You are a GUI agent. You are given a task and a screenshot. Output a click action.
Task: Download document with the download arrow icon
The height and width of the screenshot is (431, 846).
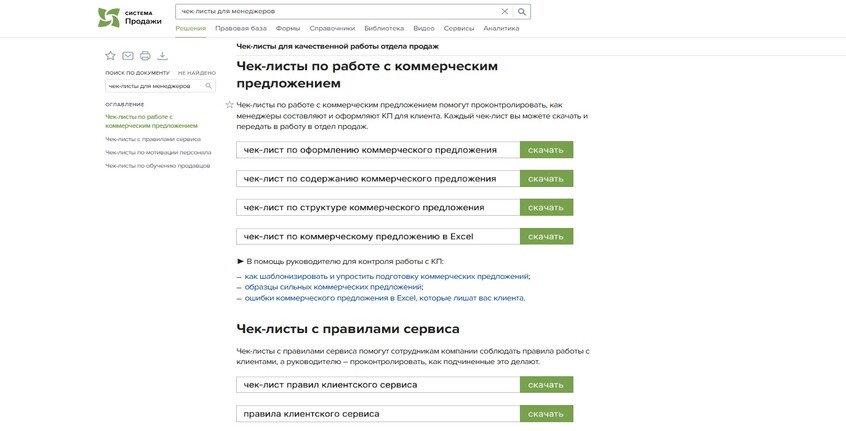(x=162, y=56)
